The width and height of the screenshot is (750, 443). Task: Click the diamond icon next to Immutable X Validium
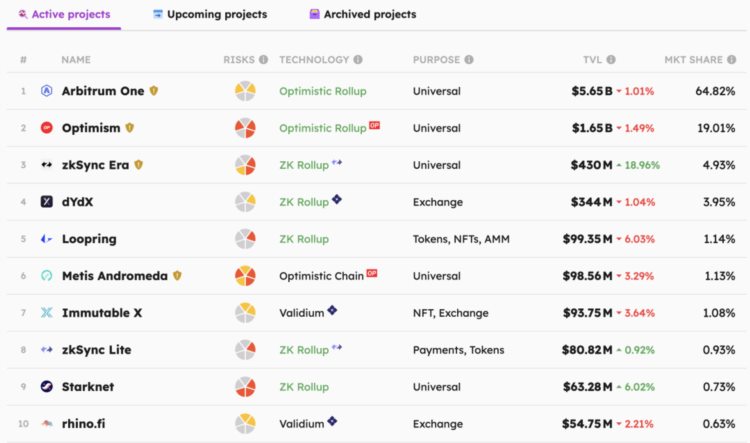(332, 310)
